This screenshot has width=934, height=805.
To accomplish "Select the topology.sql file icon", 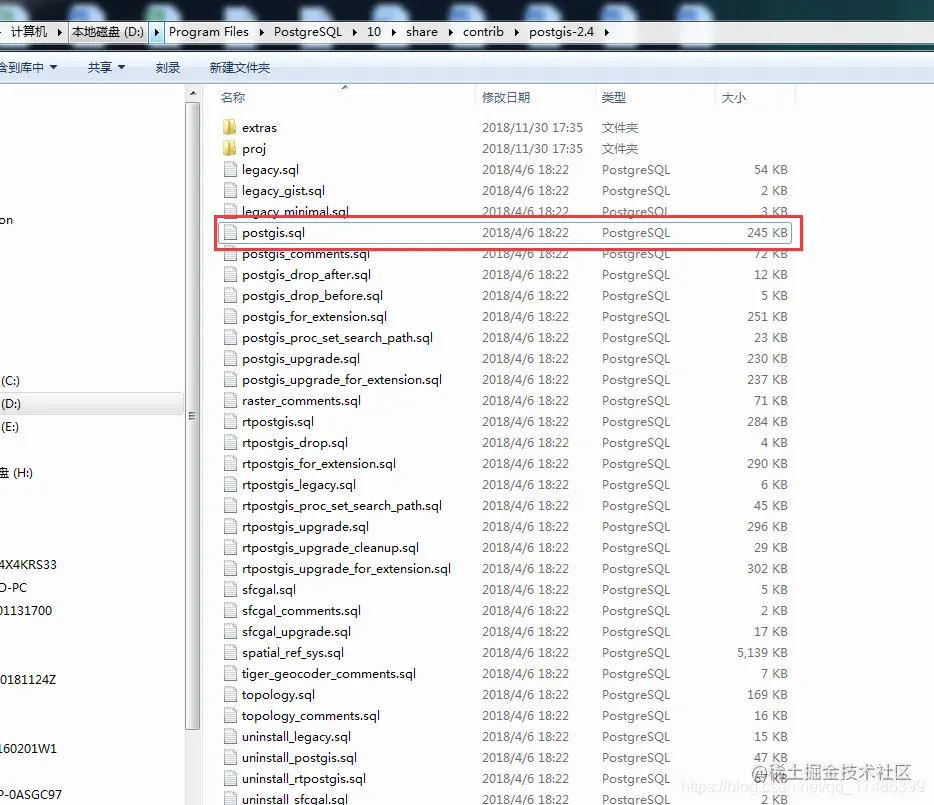I will coord(229,694).
